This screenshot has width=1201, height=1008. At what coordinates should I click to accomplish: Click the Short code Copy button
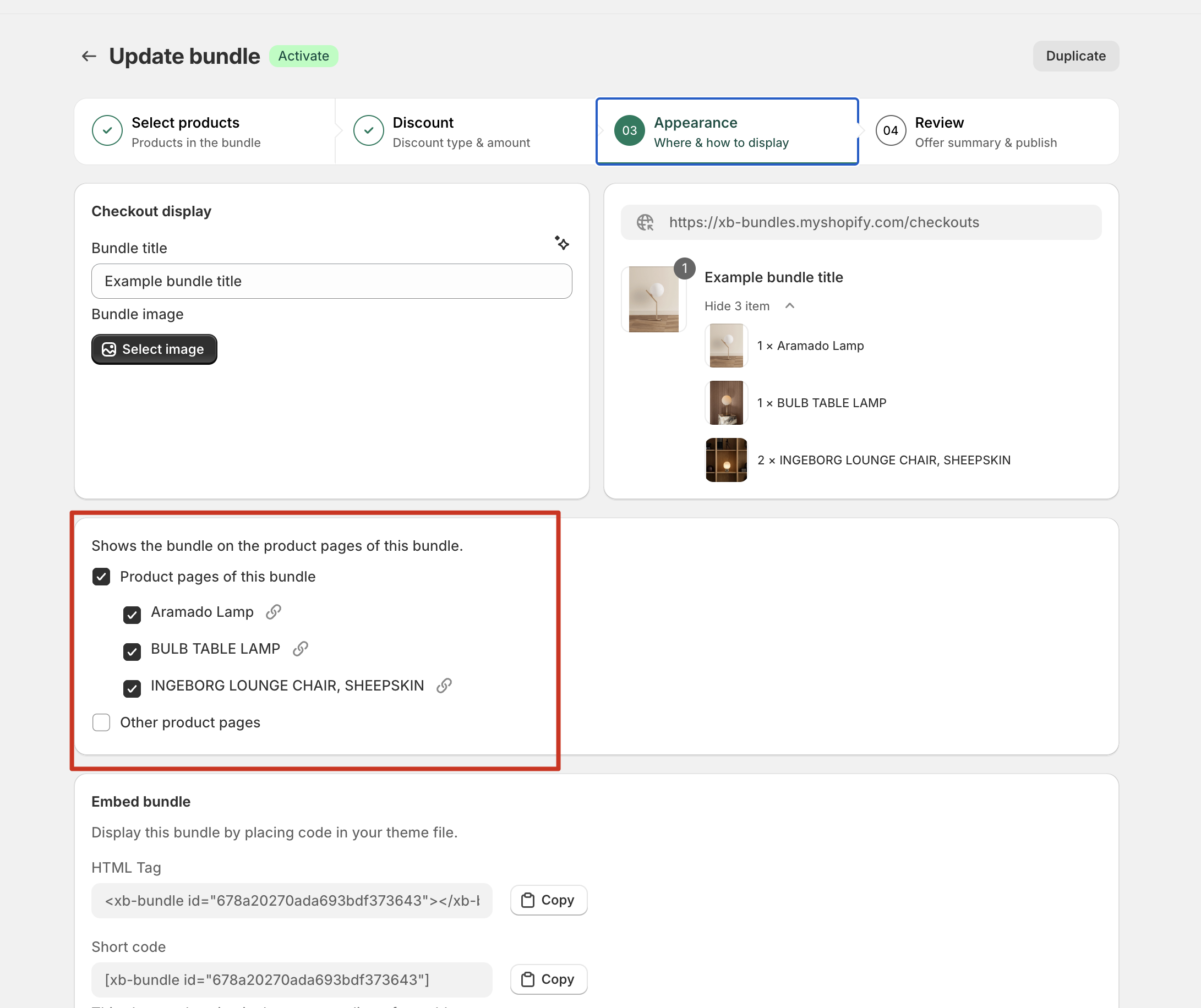(x=548, y=979)
